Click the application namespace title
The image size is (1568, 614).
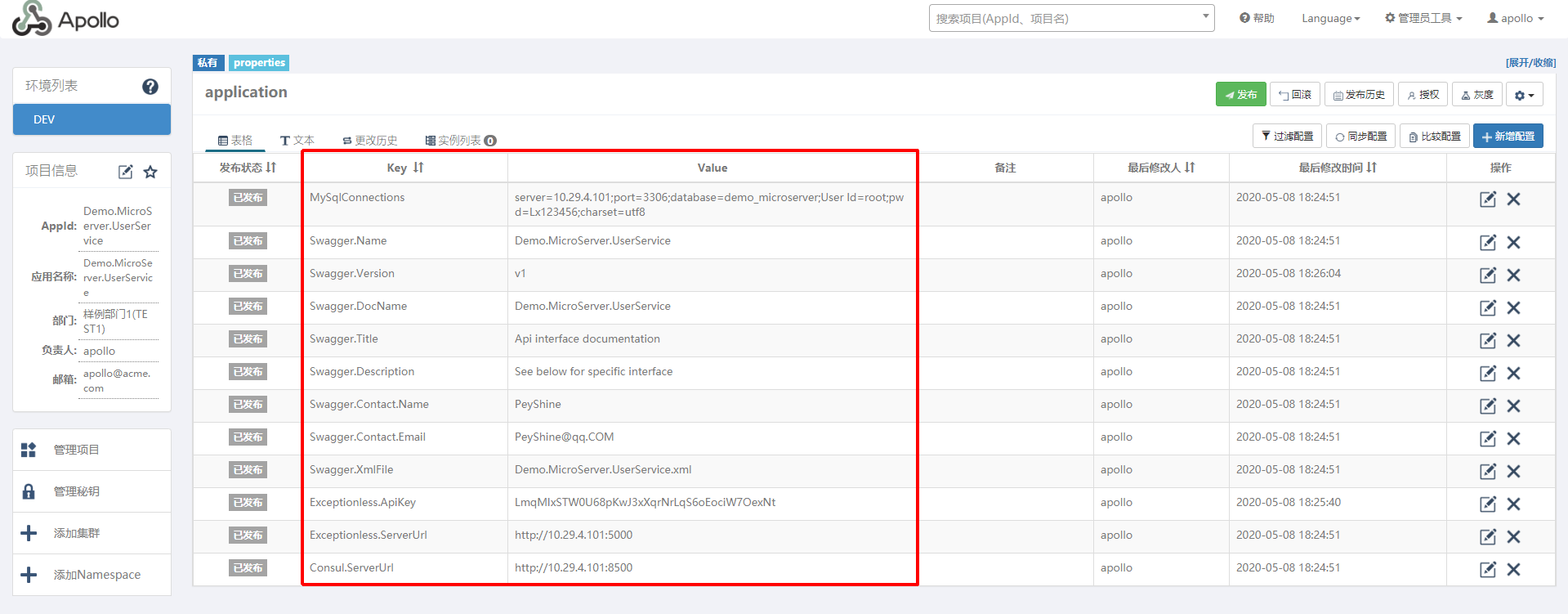point(246,92)
